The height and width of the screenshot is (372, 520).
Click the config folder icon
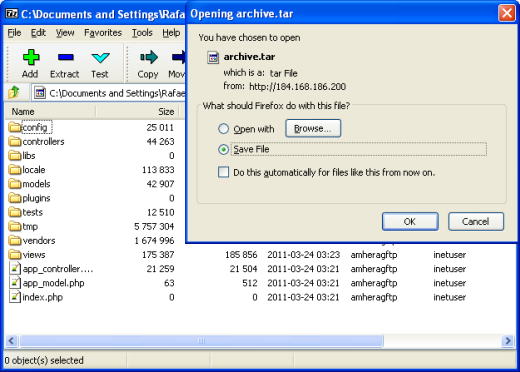15,127
